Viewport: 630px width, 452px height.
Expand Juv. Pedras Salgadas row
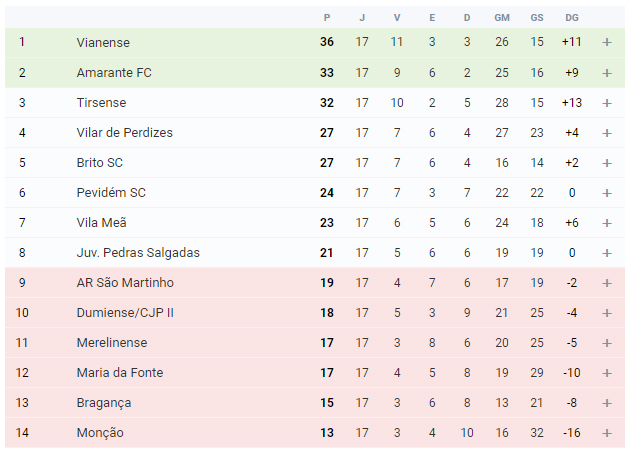click(607, 253)
